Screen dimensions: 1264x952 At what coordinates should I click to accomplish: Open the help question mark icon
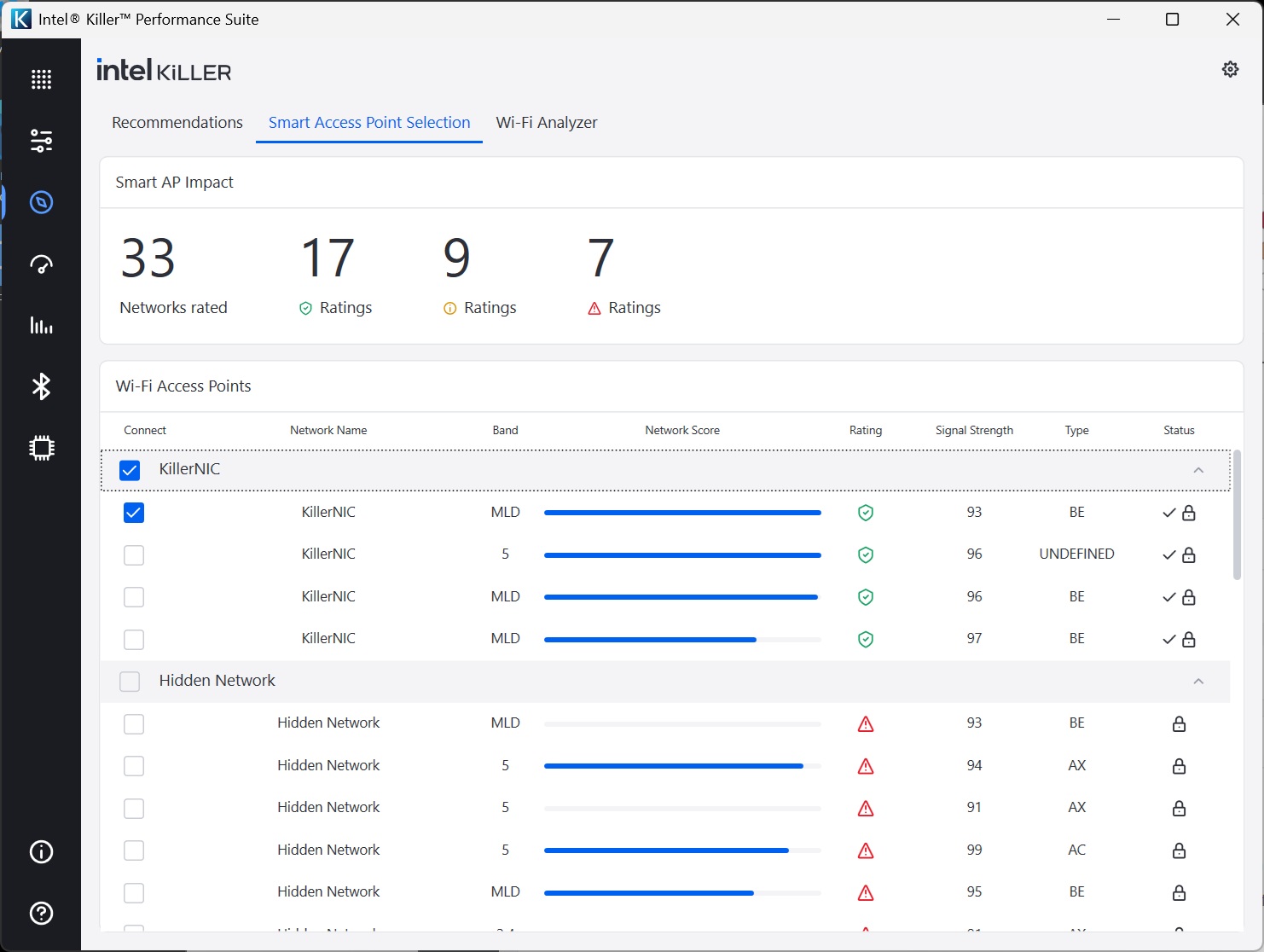(41, 913)
